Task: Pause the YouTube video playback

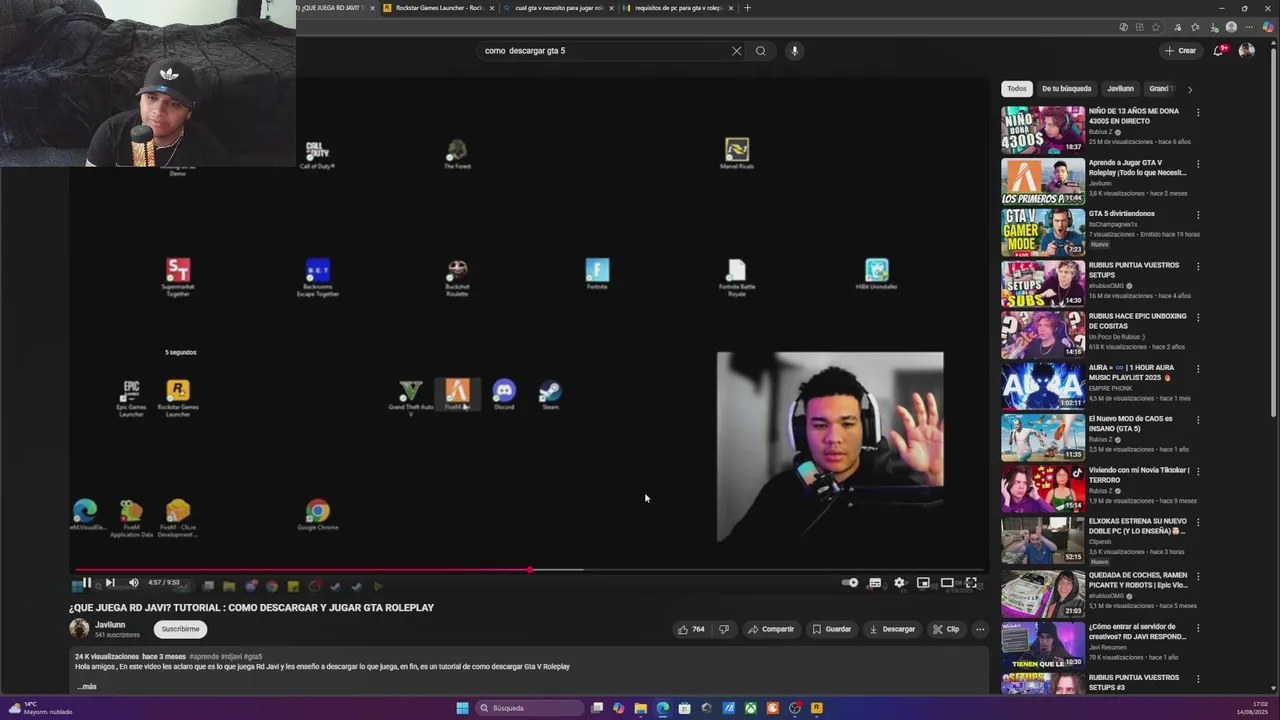Action: point(86,583)
